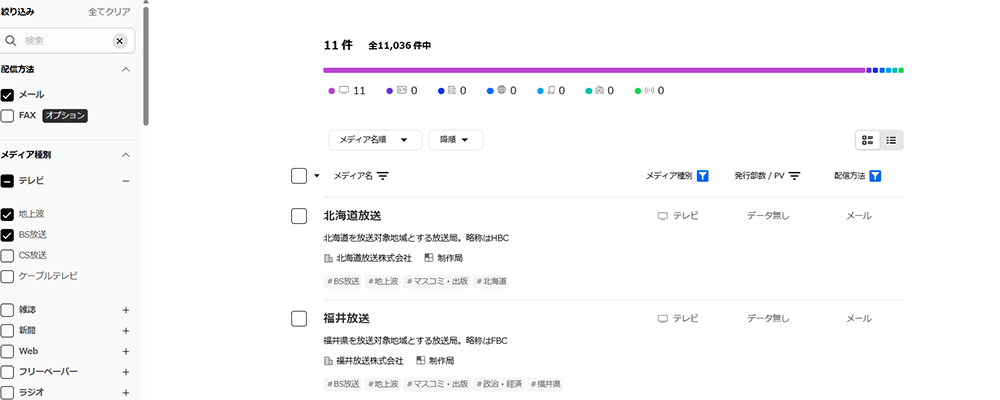Click 全てクリア to reset filters
This screenshot has height=400, width=1000.
[109, 12]
